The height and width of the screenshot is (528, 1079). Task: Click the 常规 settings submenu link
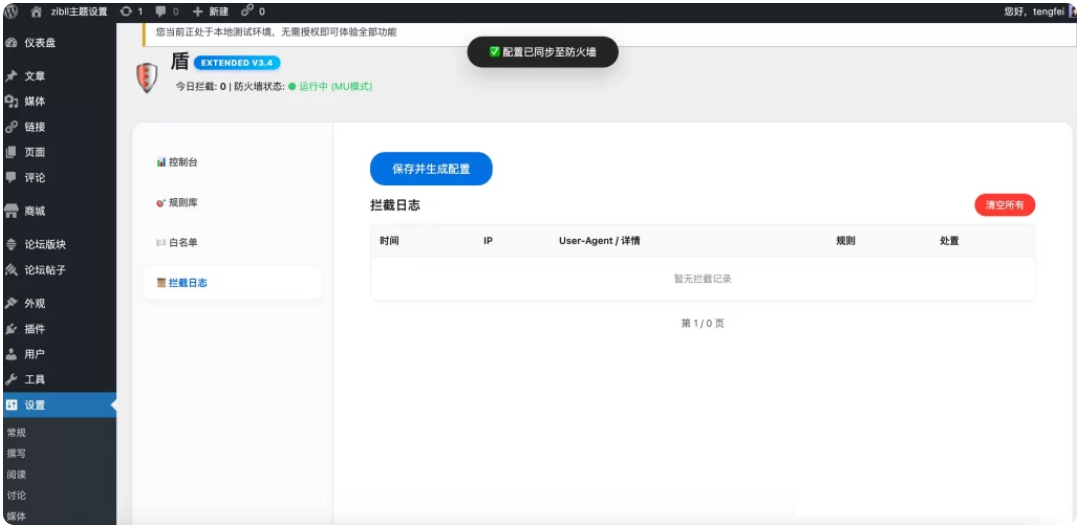coord(16,433)
